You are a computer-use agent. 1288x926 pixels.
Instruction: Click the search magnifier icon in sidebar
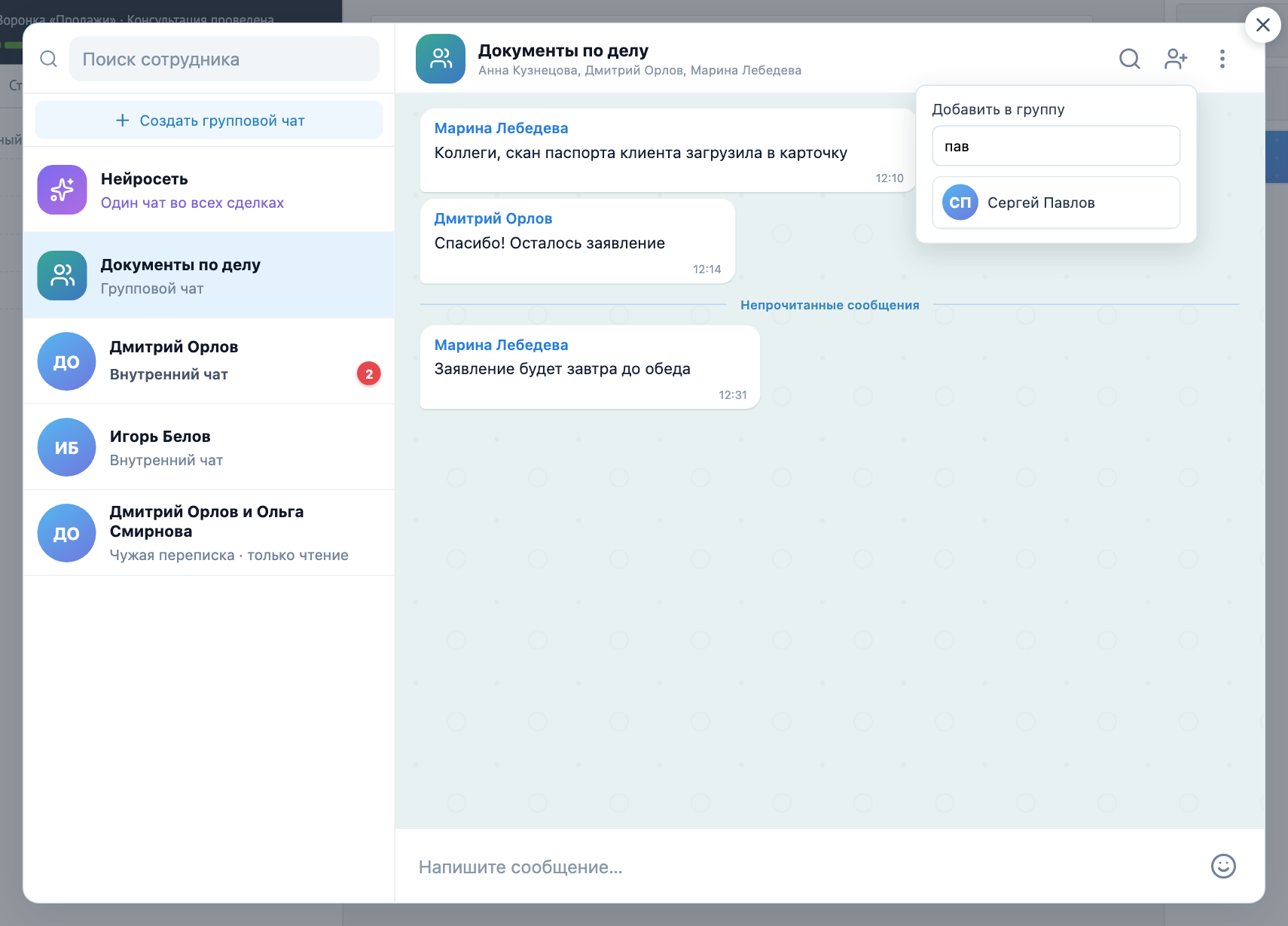tap(48, 59)
